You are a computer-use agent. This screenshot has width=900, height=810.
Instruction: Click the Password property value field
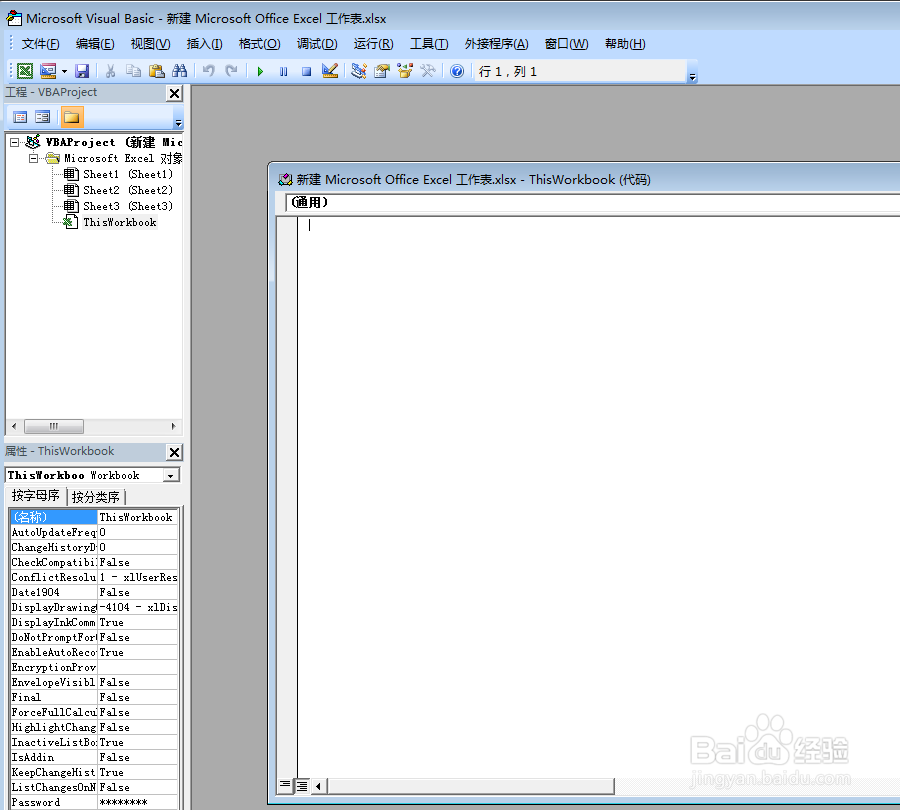point(138,803)
